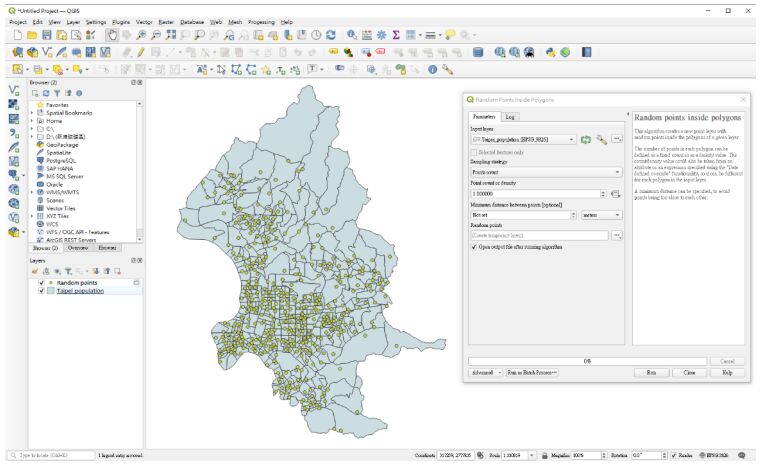
Task: Click the Run button
Action: [650, 372]
